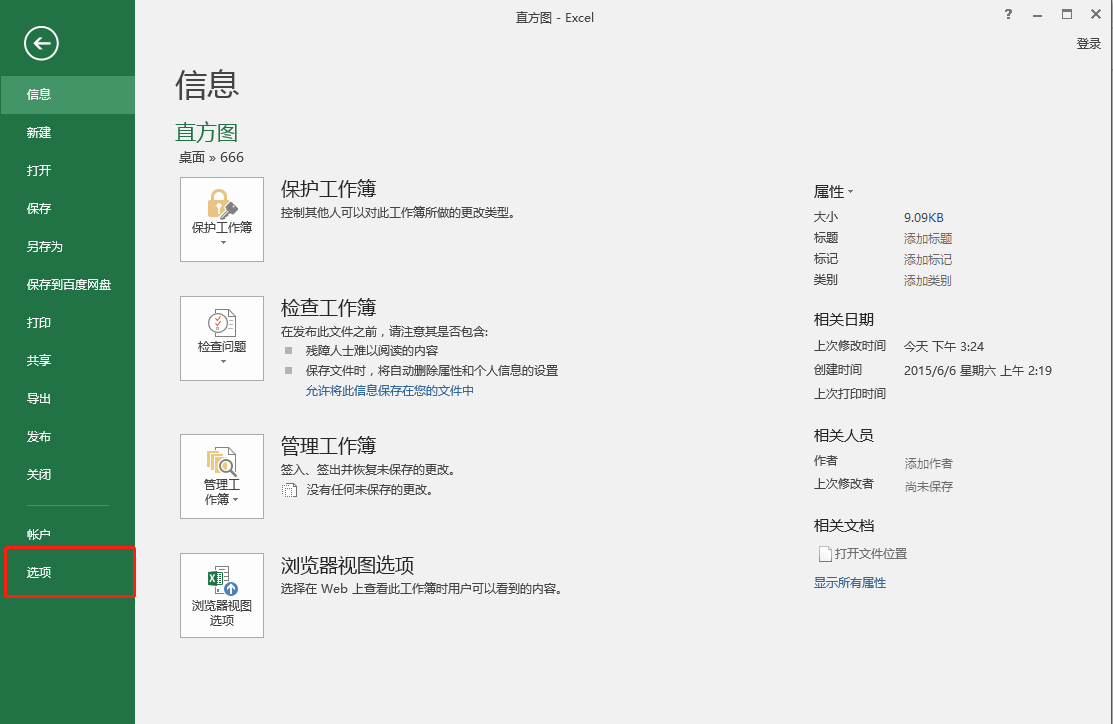Open 共享 in the sidebar
This screenshot has height=724, width=1113.
pyautogui.click(x=67, y=361)
